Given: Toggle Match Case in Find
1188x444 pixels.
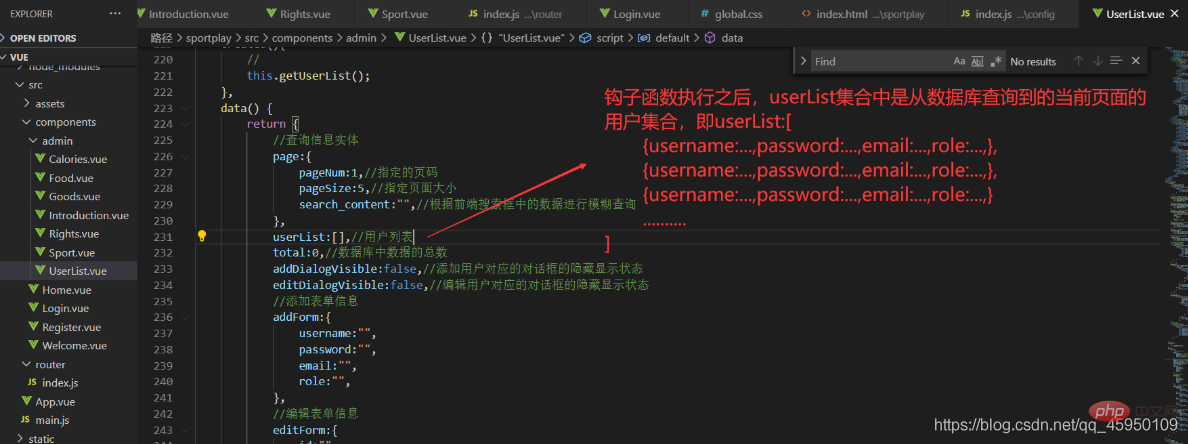Looking at the screenshot, I should click(x=959, y=61).
